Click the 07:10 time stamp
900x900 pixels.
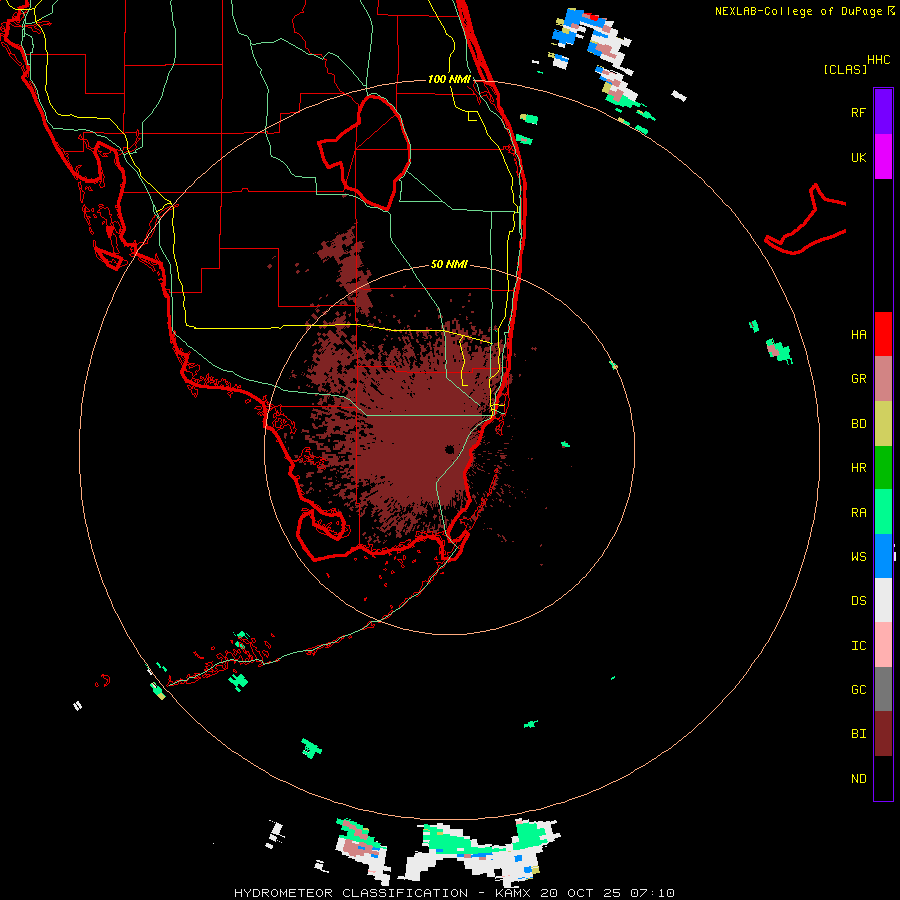coord(652,893)
